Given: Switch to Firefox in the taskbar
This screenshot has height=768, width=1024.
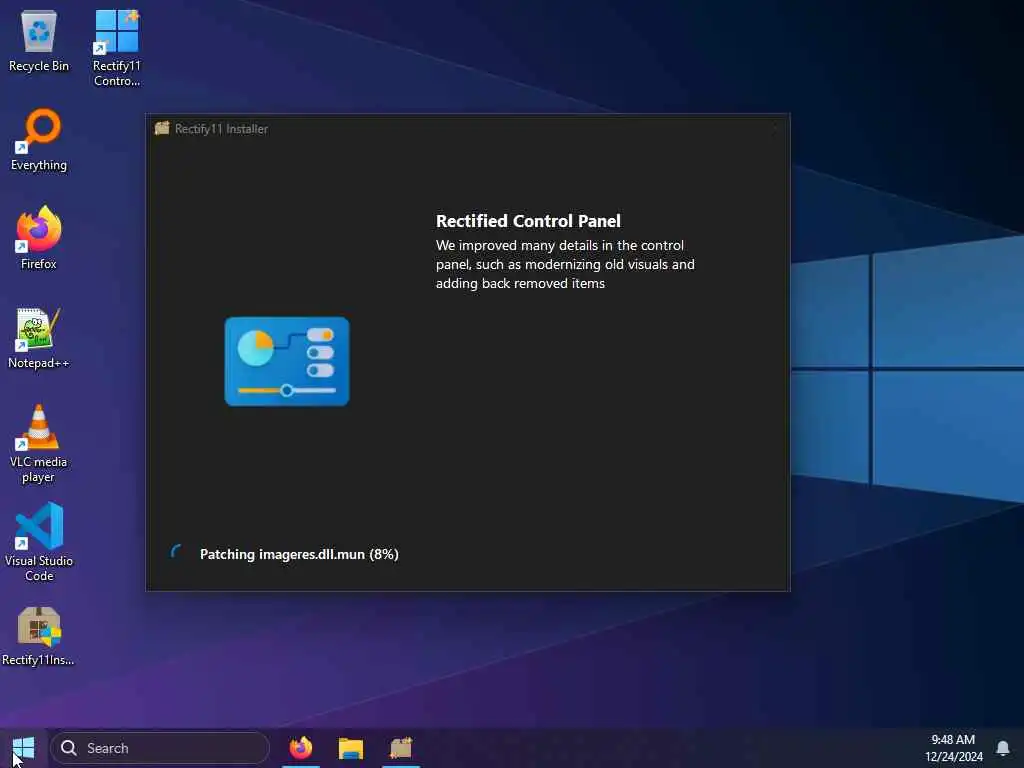Looking at the screenshot, I should coord(301,748).
